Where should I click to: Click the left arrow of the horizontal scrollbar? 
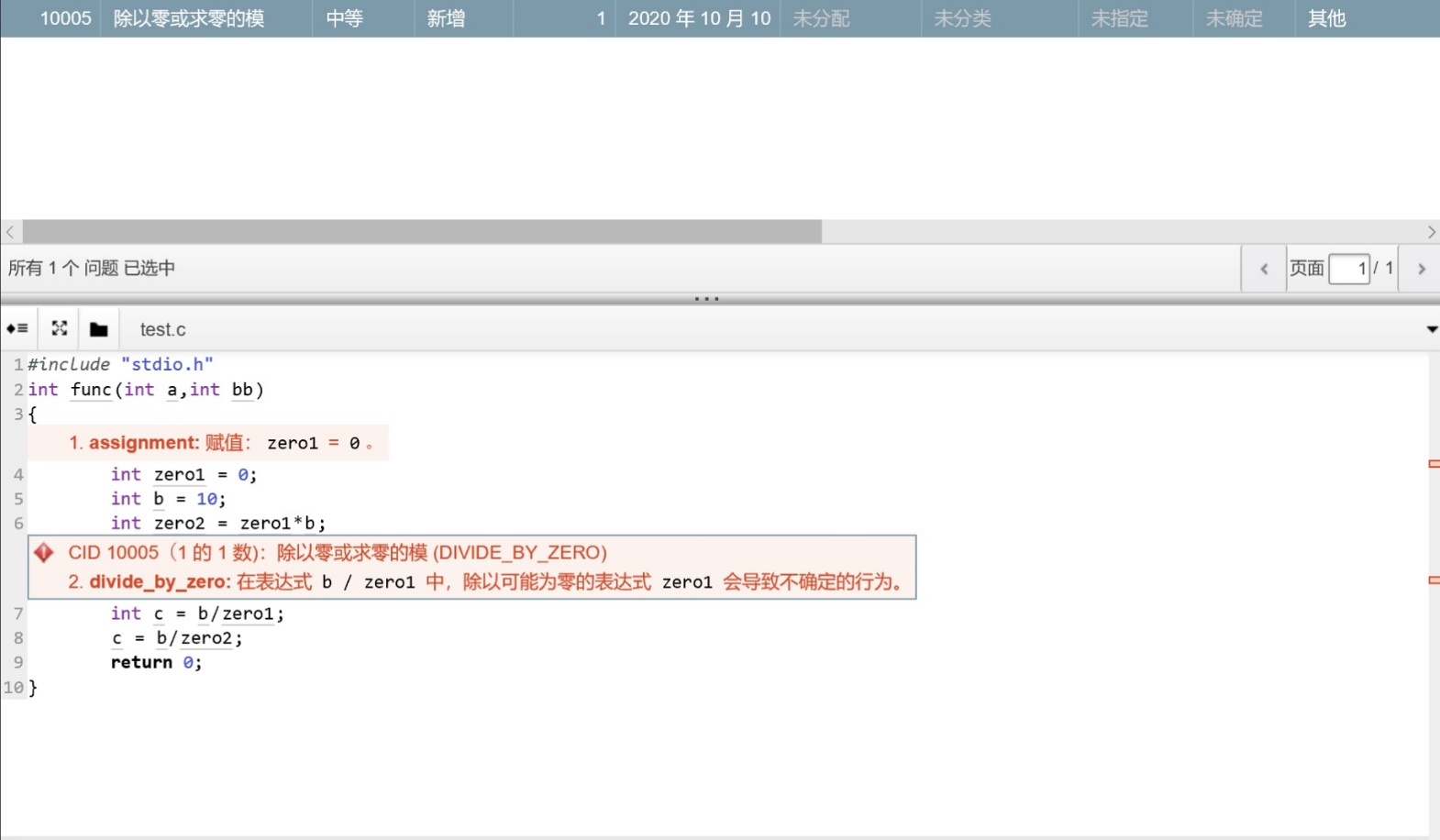click(10, 232)
